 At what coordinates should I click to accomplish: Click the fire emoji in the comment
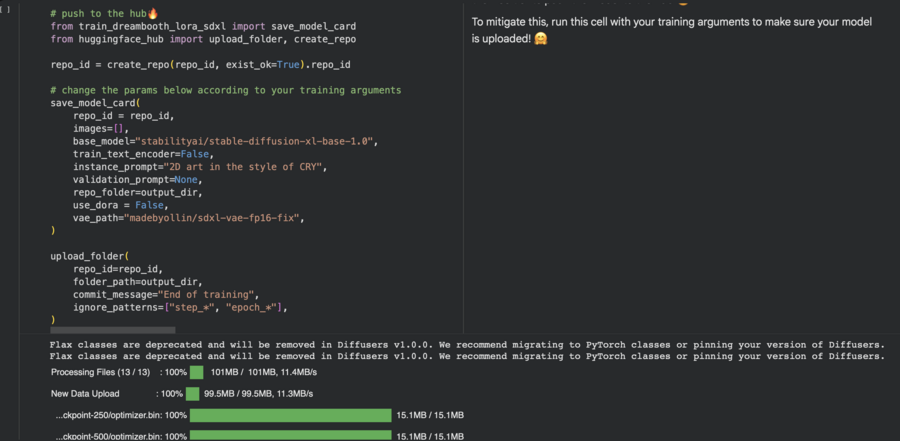(x=153, y=13)
